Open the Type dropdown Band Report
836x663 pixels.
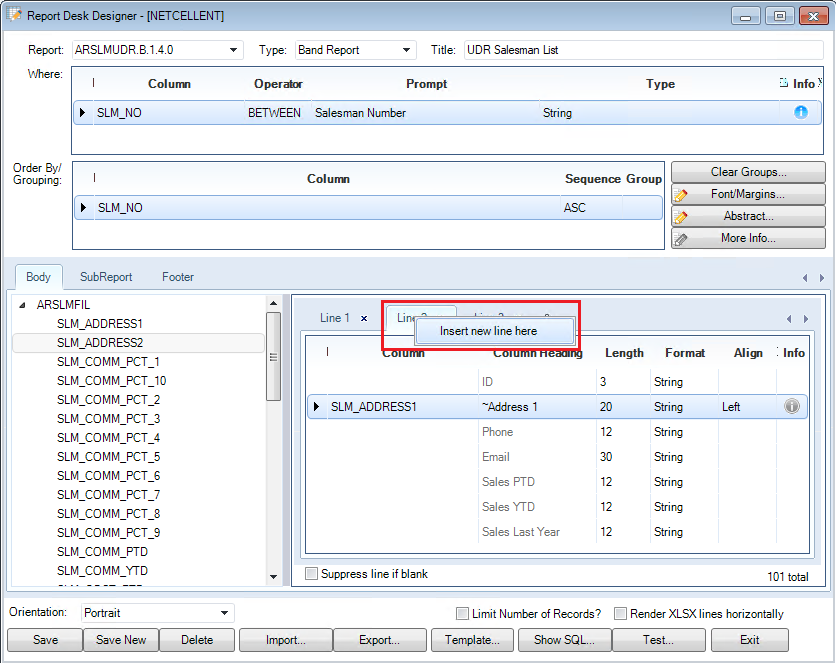(x=406, y=50)
